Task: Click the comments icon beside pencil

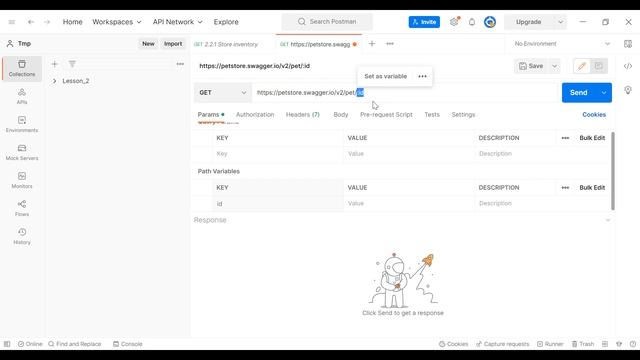Action: [599, 66]
